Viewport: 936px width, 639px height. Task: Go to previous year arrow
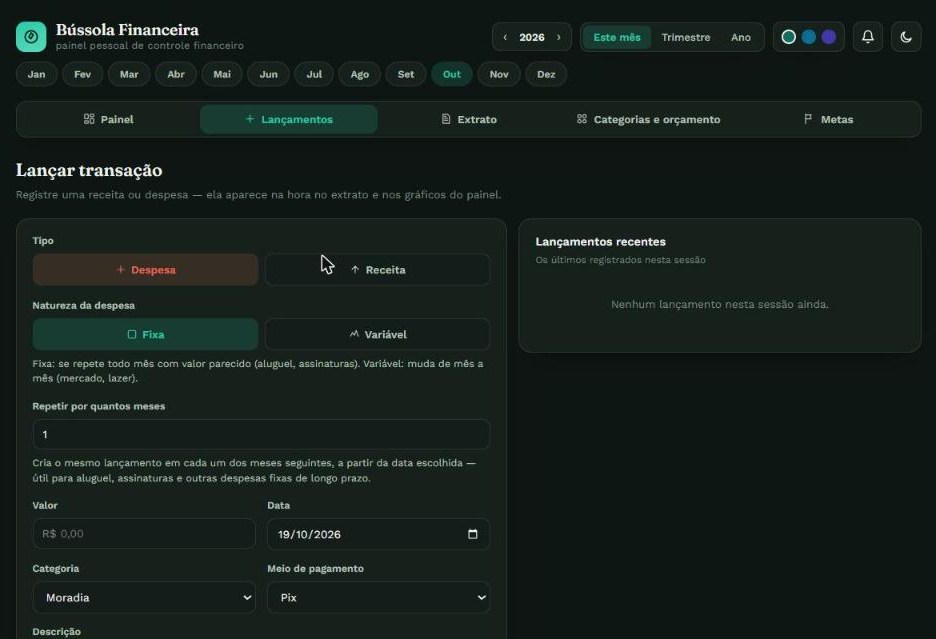point(505,37)
